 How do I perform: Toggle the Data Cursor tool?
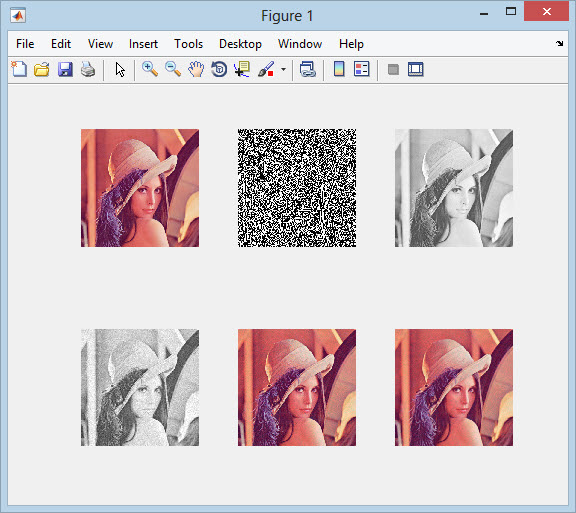coord(242,69)
